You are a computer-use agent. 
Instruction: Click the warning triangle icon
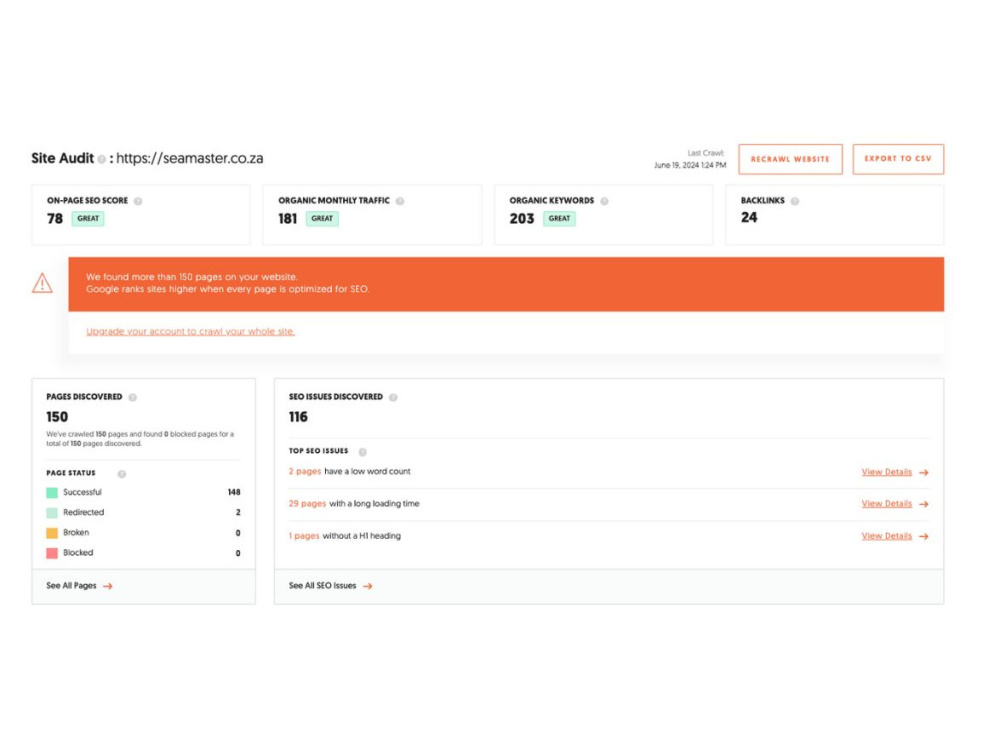[43, 283]
